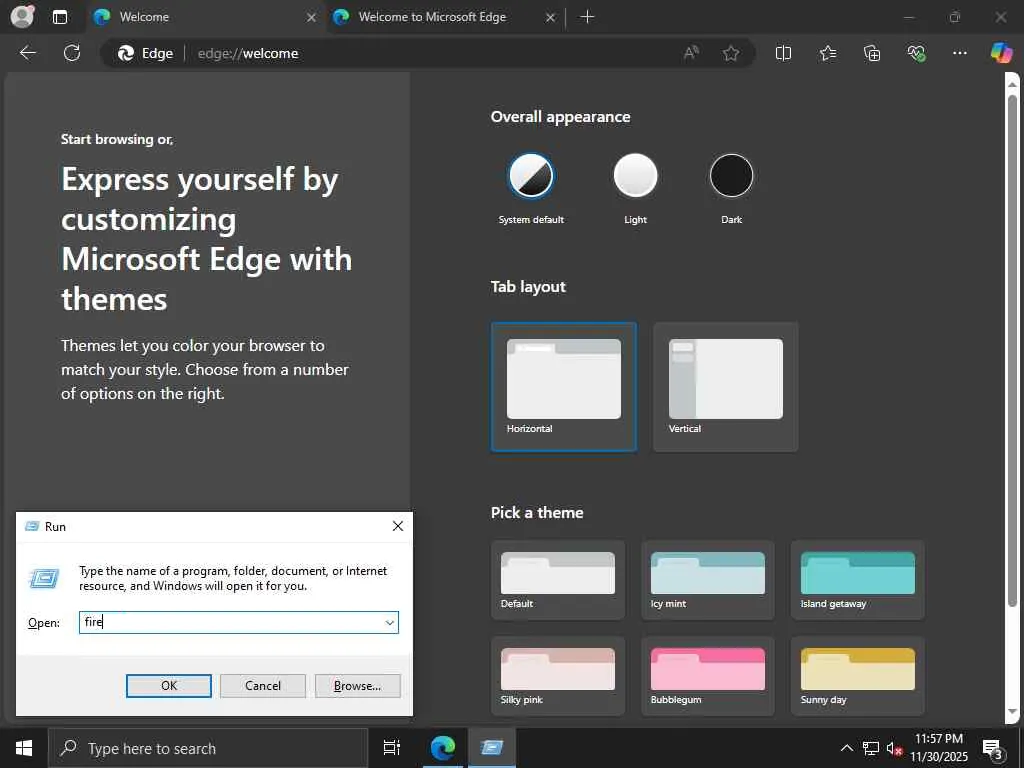
Task: Click the taskbar search box
Action: pyautogui.click(x=208, y=748)
